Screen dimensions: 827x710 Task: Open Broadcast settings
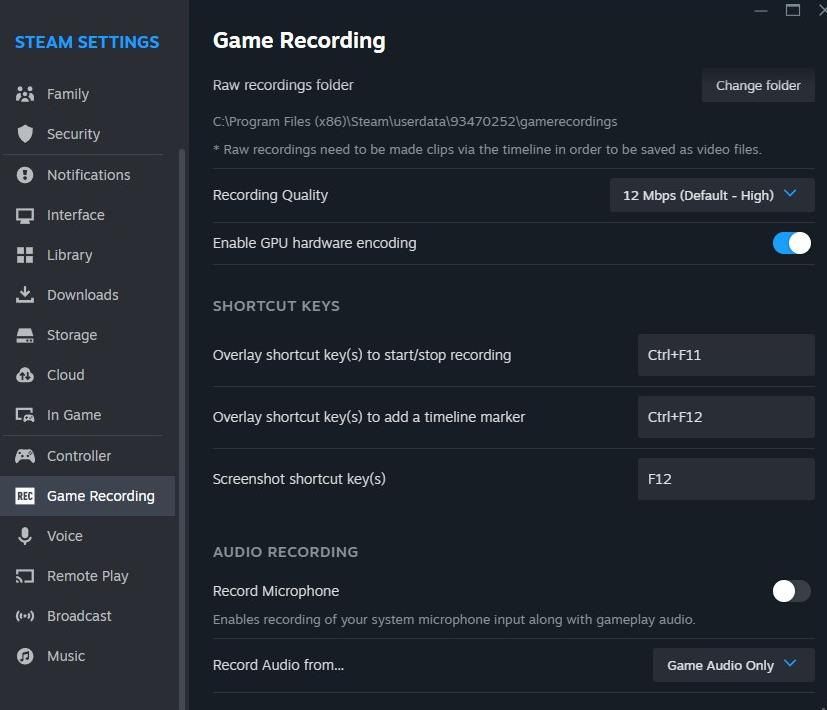(79, 616)
